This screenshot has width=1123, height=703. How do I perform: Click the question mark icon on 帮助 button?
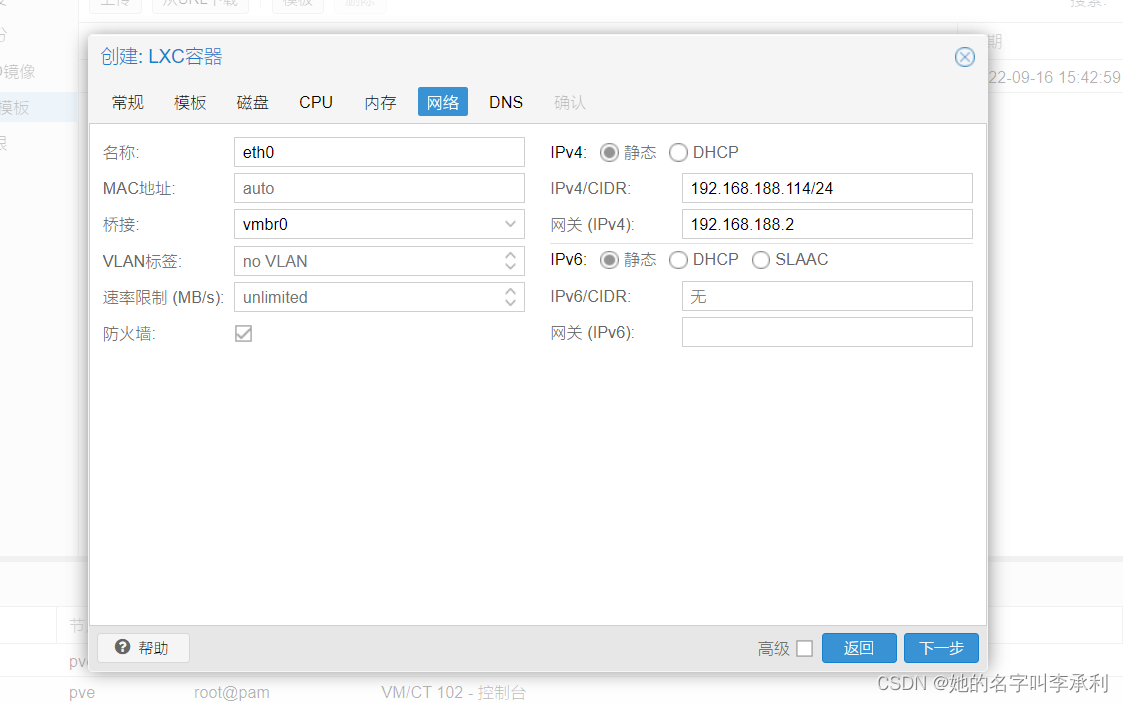(x=124, y=648)
